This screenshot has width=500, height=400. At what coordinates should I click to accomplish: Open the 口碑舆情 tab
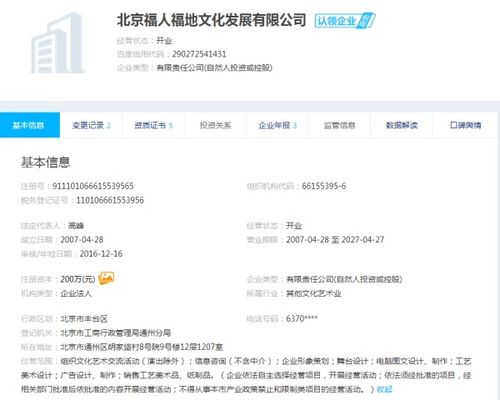coord(465,125)
